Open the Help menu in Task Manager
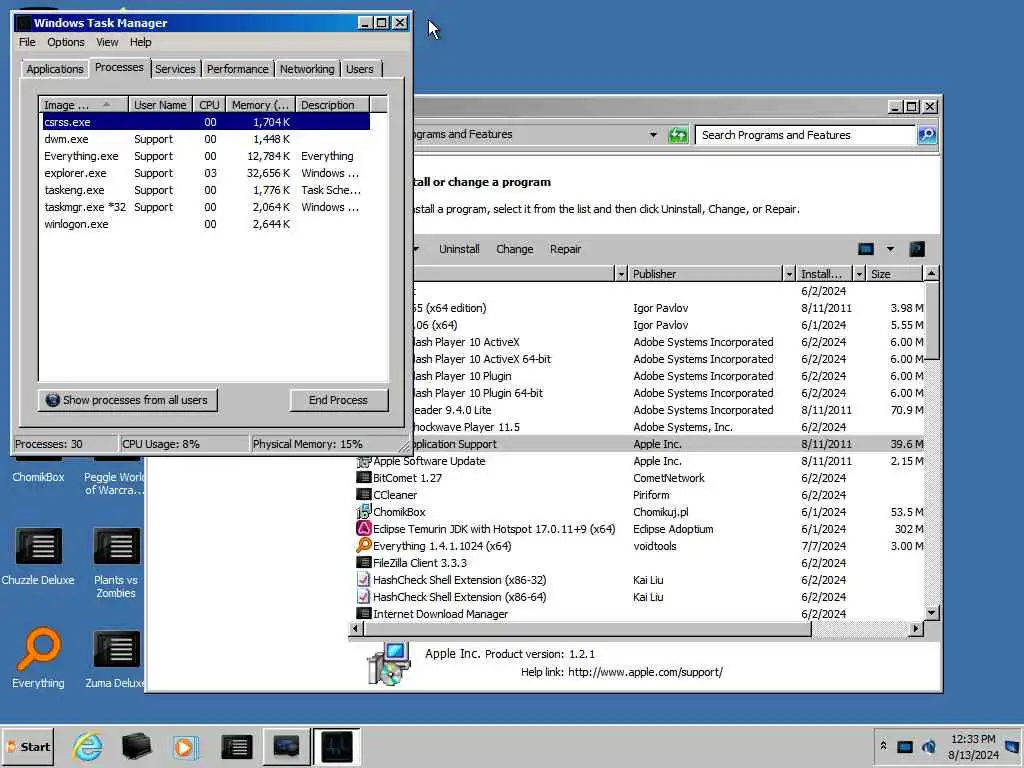The image size is (1024, 768). pos(140,42)
